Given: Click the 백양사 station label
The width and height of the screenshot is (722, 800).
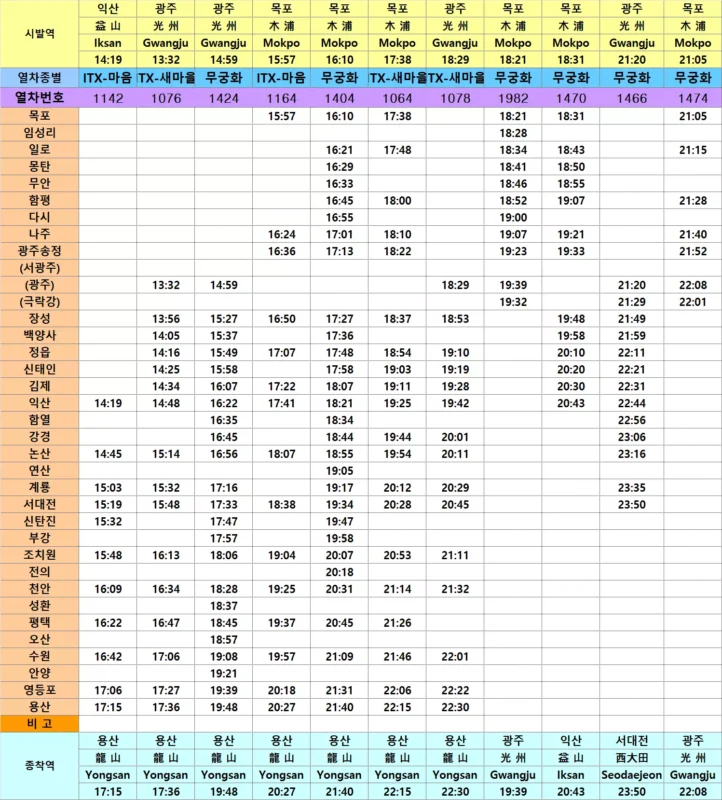Looking at the screenshot, I should coord(39,335).
